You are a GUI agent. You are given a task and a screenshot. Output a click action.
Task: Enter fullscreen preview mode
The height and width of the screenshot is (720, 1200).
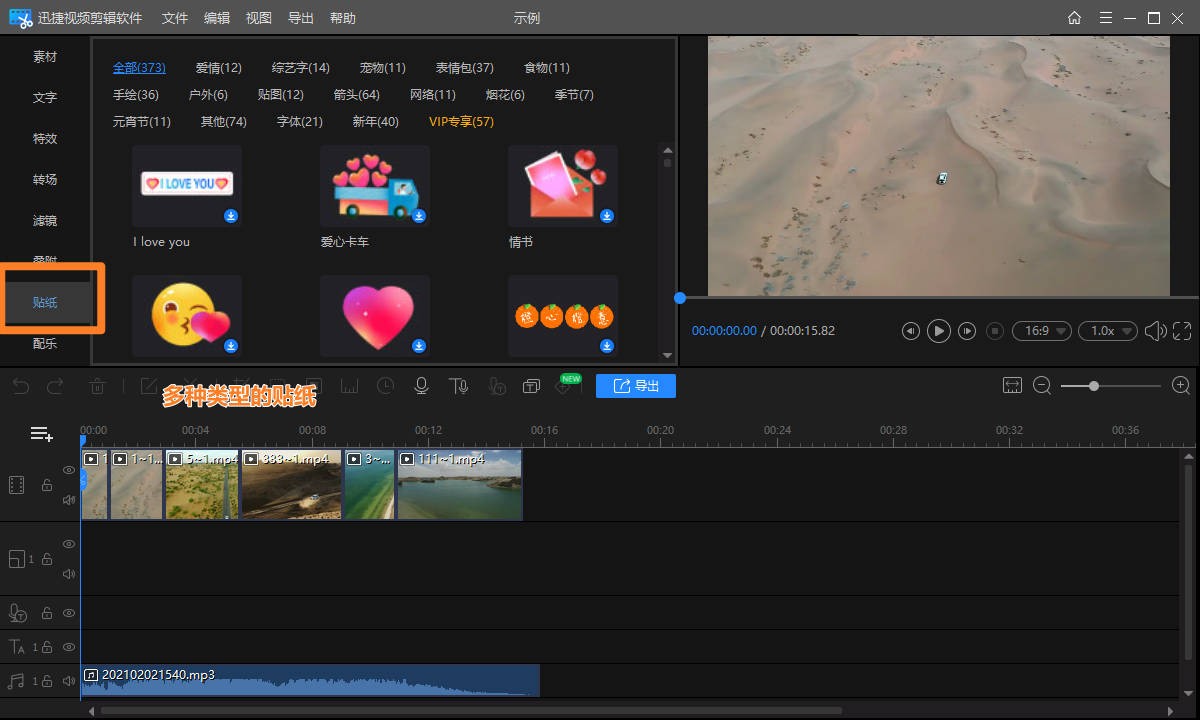click(1182, 331)
